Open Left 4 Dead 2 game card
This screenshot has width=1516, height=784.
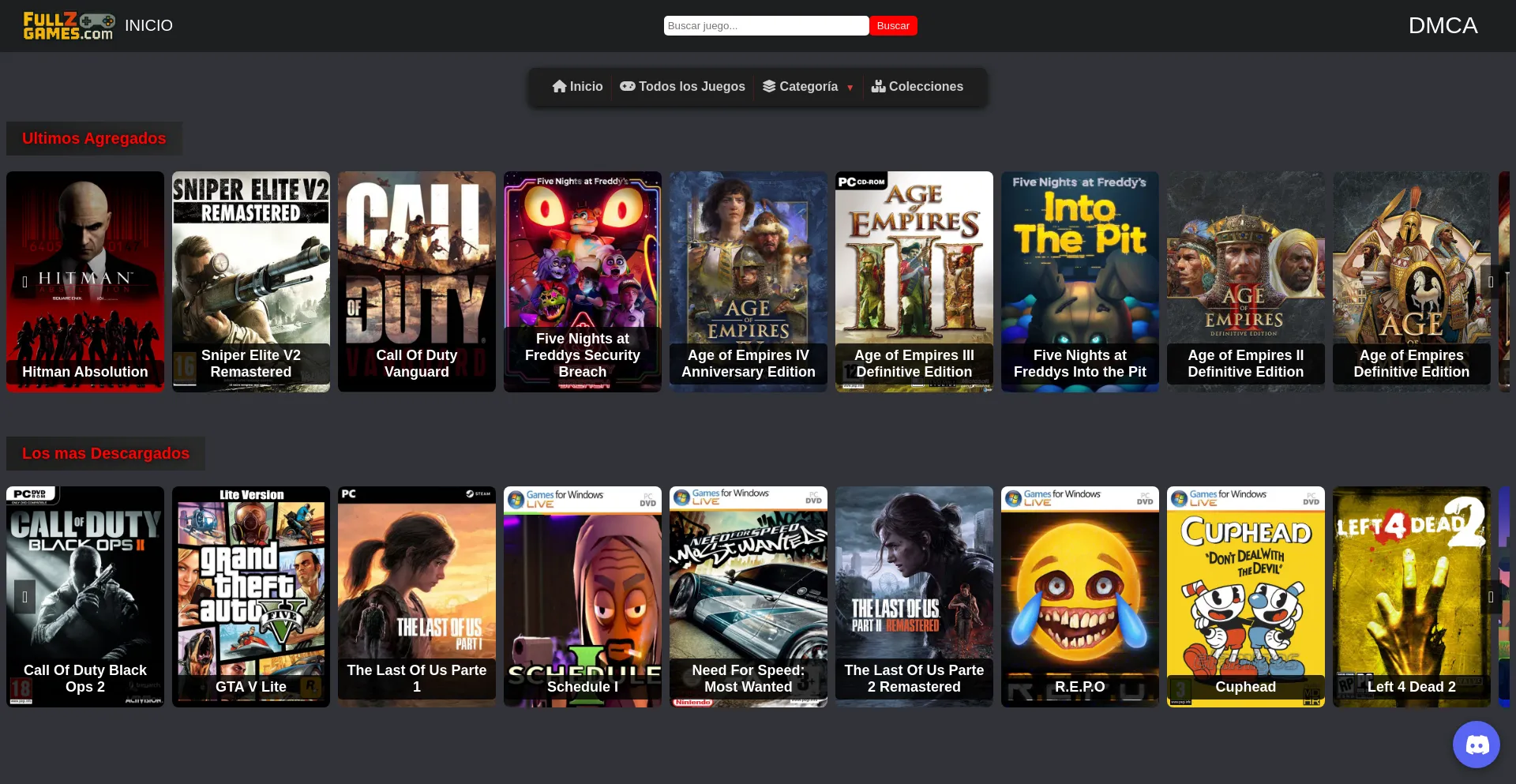(x=1412, y=597)
